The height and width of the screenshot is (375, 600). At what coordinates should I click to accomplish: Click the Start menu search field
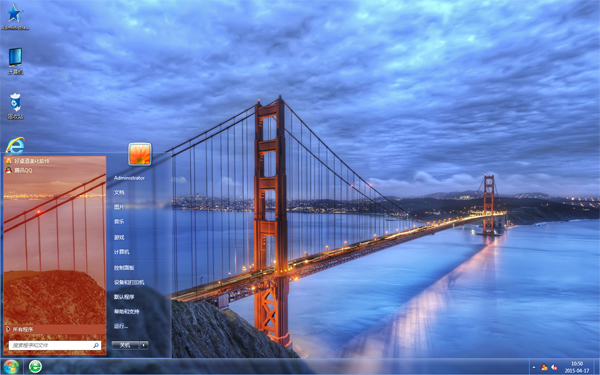55,345
